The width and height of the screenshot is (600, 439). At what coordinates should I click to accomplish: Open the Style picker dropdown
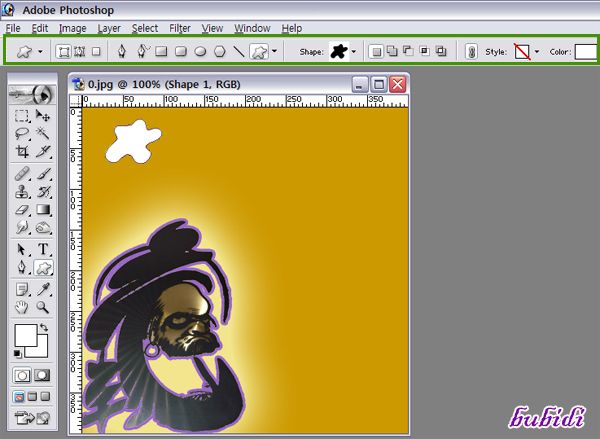click(x=536, y=51)
